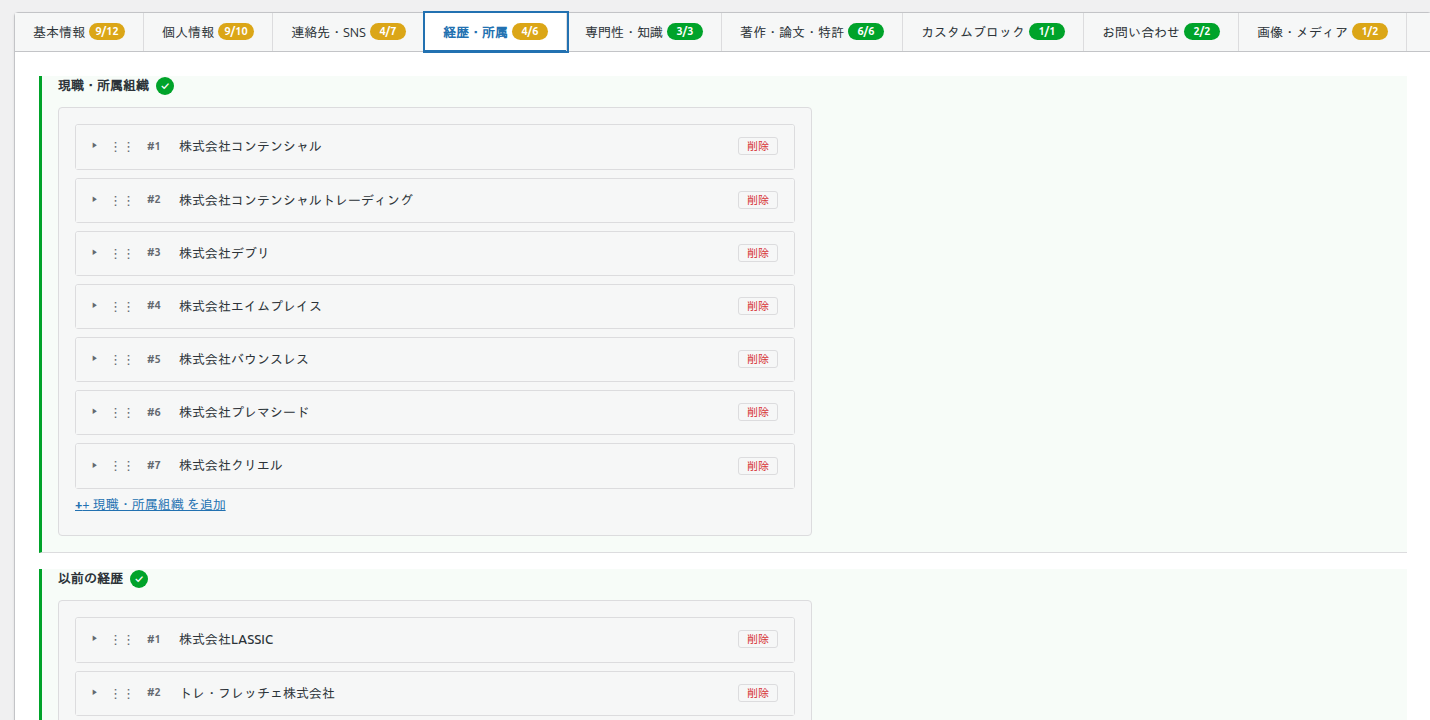This screenshot has width=1430, height=720.
Task: Open the お問い合わせ tab
Action: click(x=1161, y=32)
